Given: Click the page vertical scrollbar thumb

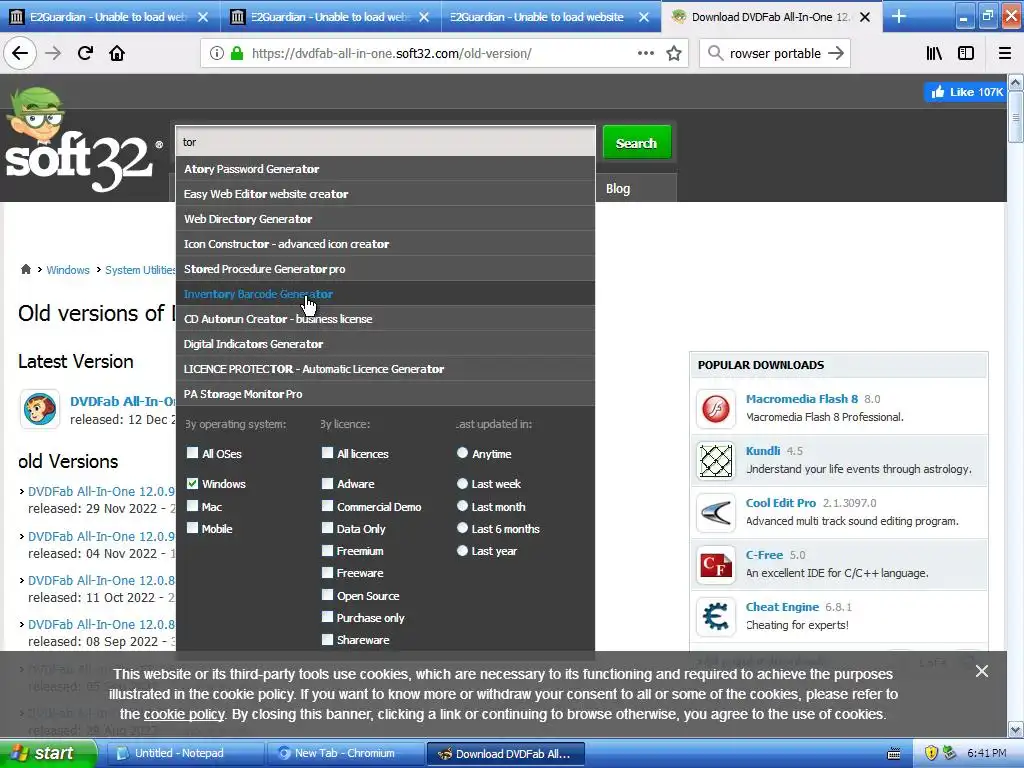Looking at the screenshot, I should pos(1016,116).
